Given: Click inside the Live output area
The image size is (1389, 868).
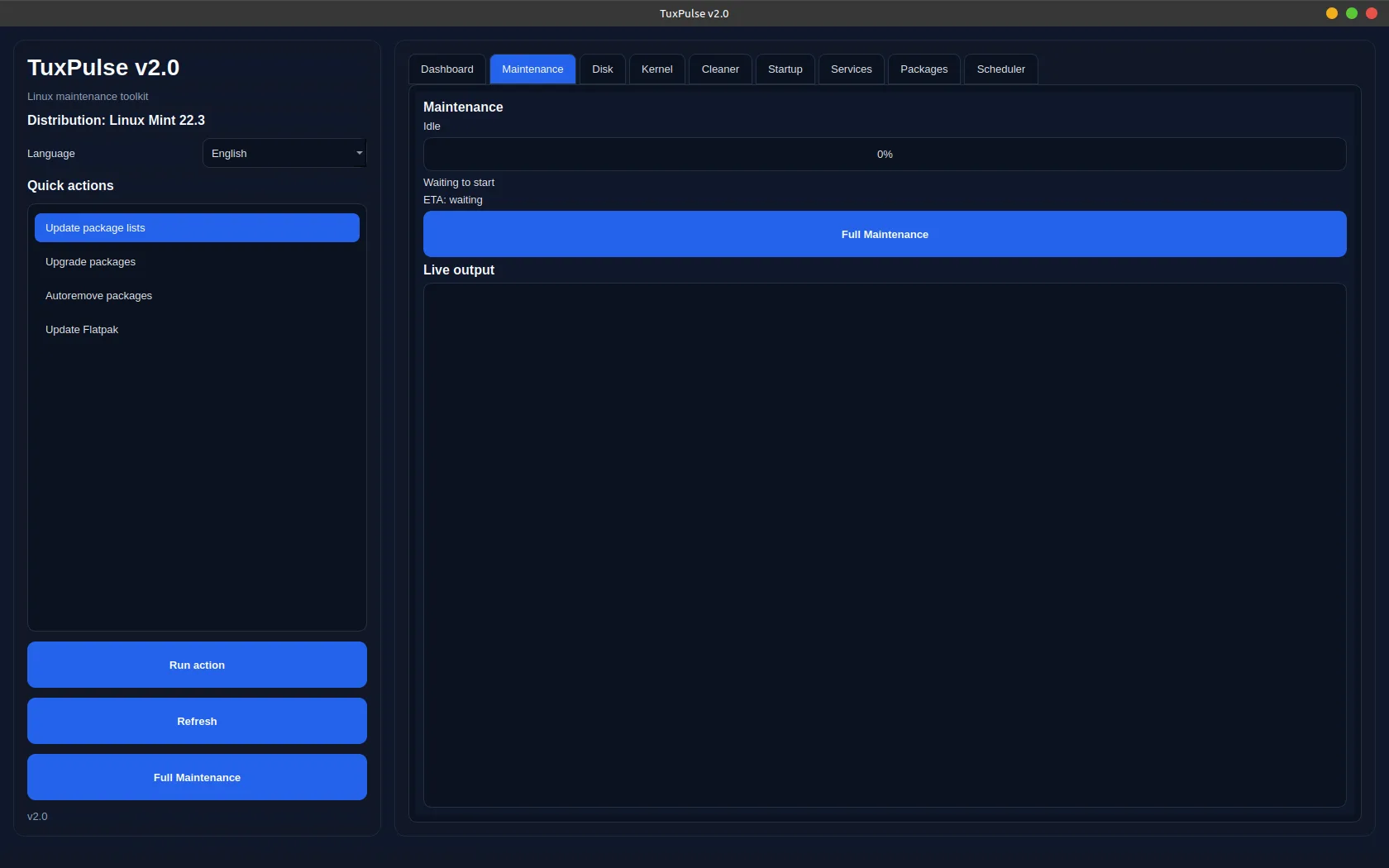Looking at the screenshot, I should tap(885, 546).
